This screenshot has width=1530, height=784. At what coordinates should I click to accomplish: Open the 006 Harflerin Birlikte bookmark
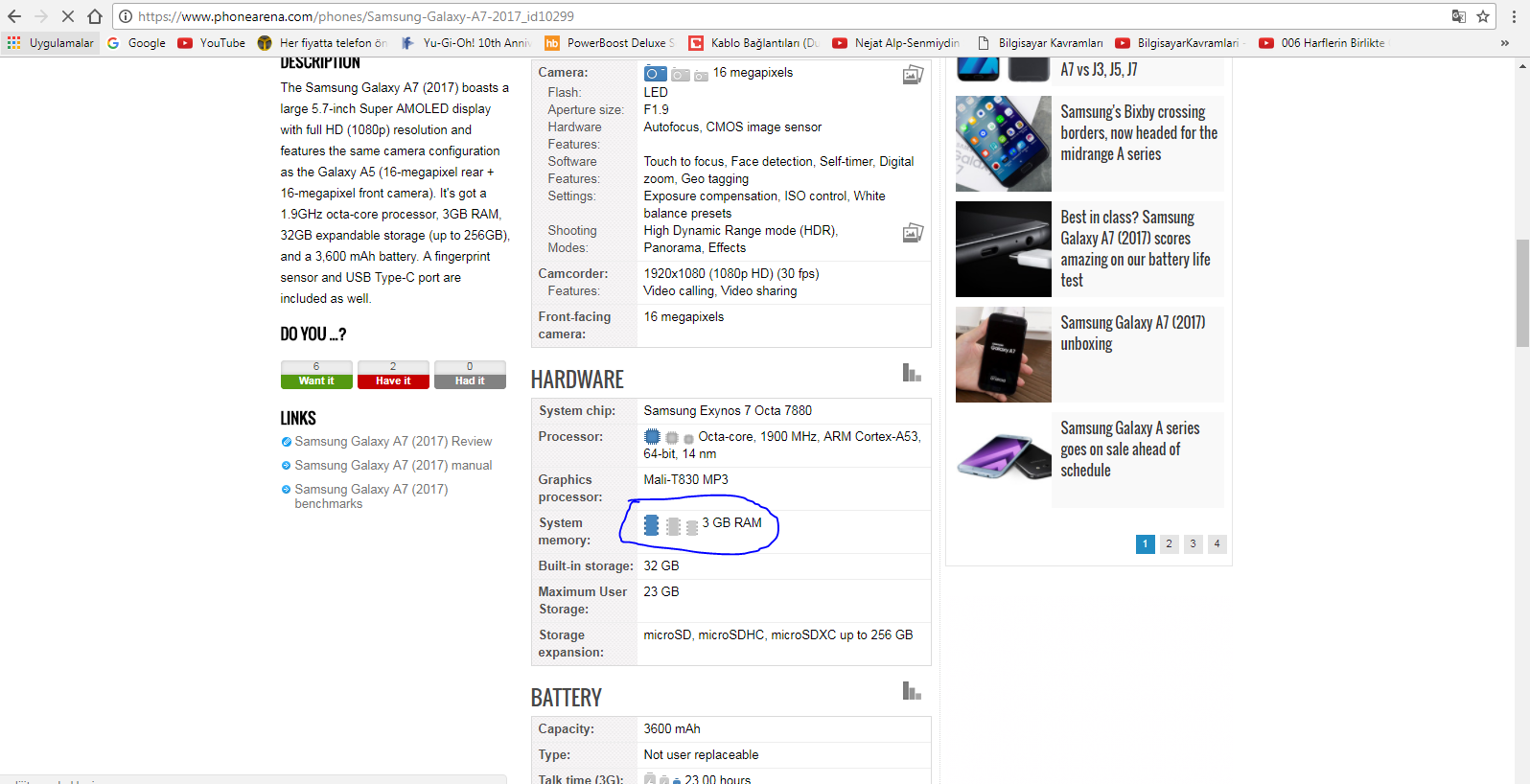click(x=1325, y=43)
